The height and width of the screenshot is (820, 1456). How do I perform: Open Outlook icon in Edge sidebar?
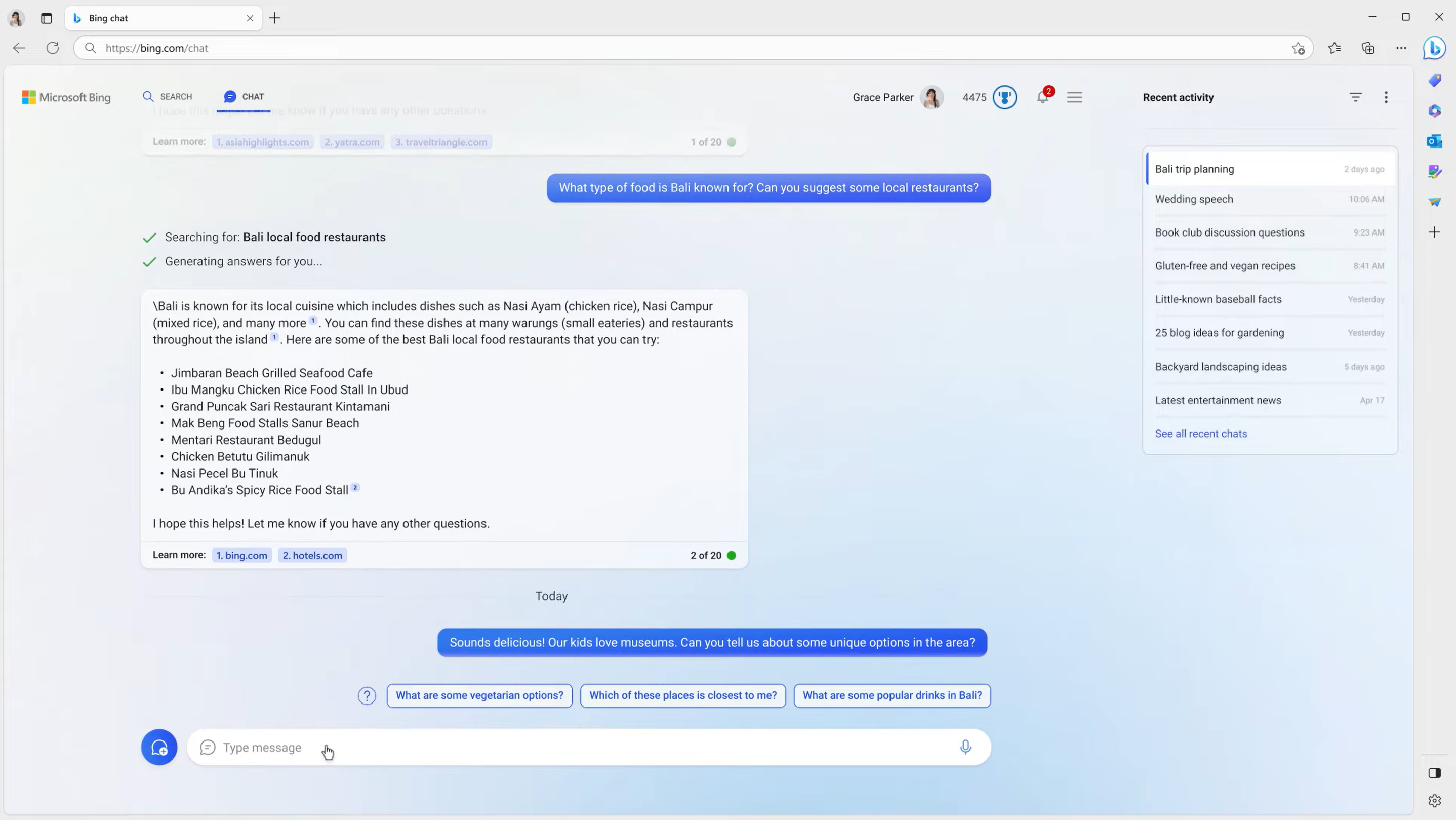click(x=1435, y=141)
